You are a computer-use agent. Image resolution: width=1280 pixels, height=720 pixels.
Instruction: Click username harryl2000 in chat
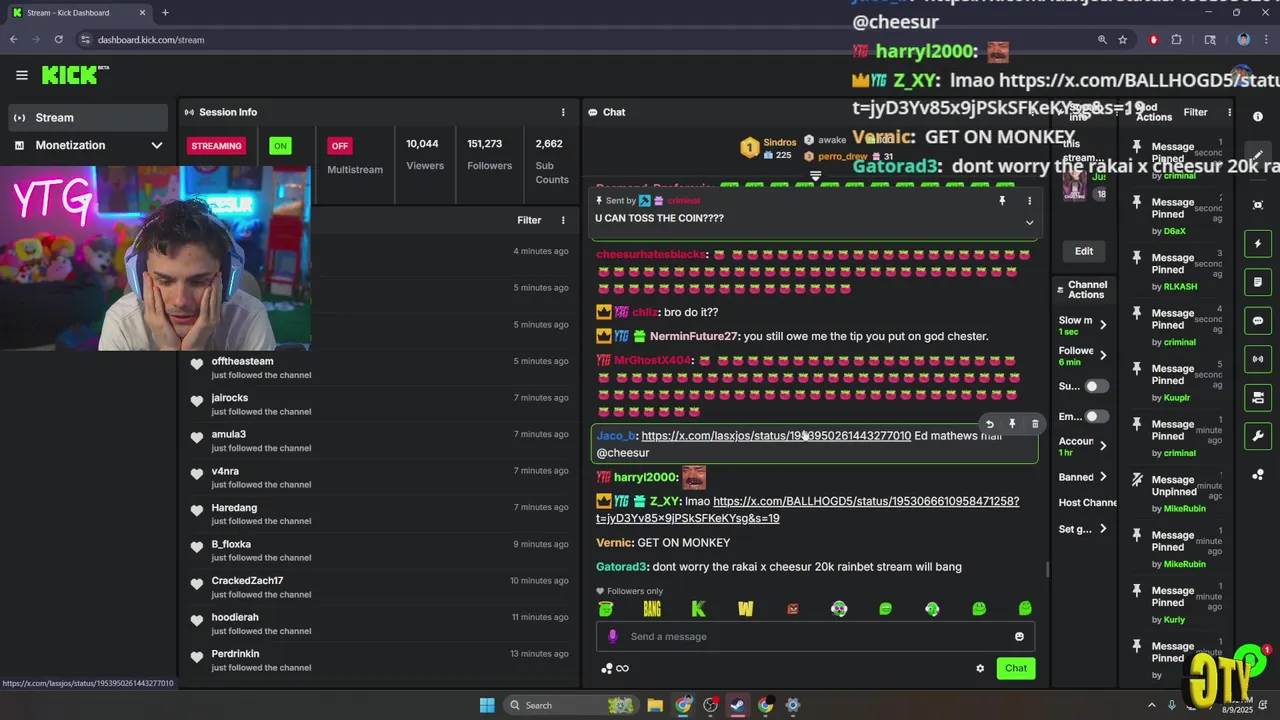point(645,478)
